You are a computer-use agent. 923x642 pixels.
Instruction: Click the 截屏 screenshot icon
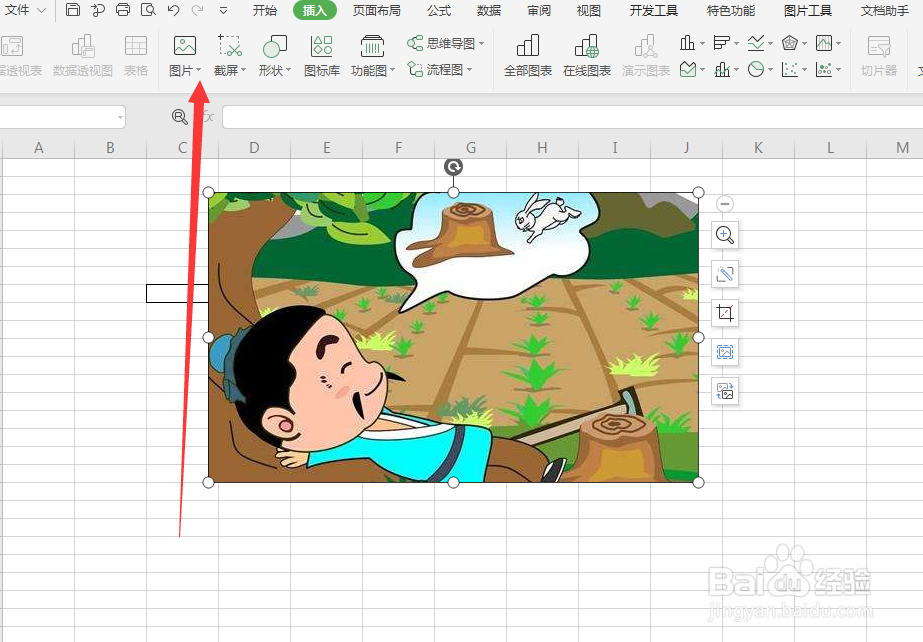[230, 46]
